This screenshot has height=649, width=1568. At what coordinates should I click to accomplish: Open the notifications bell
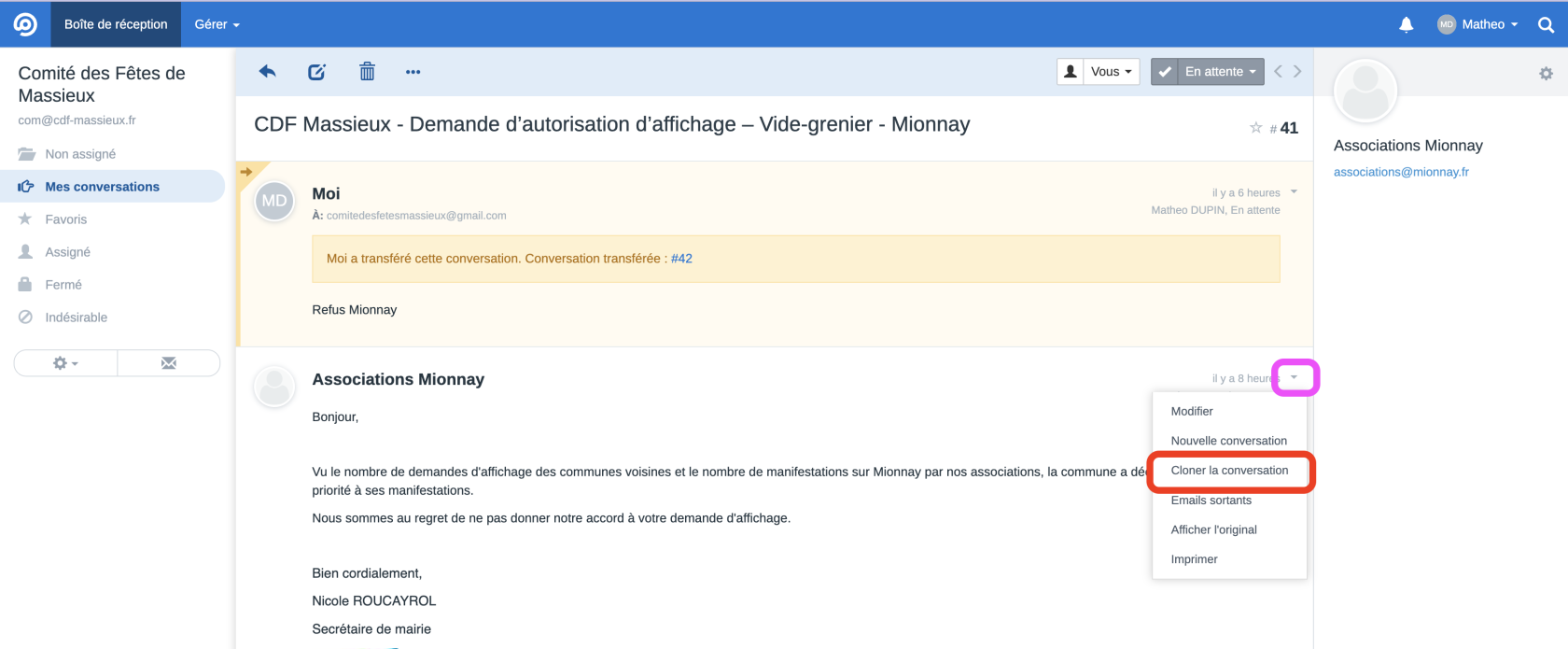[x=1407, y=25]
